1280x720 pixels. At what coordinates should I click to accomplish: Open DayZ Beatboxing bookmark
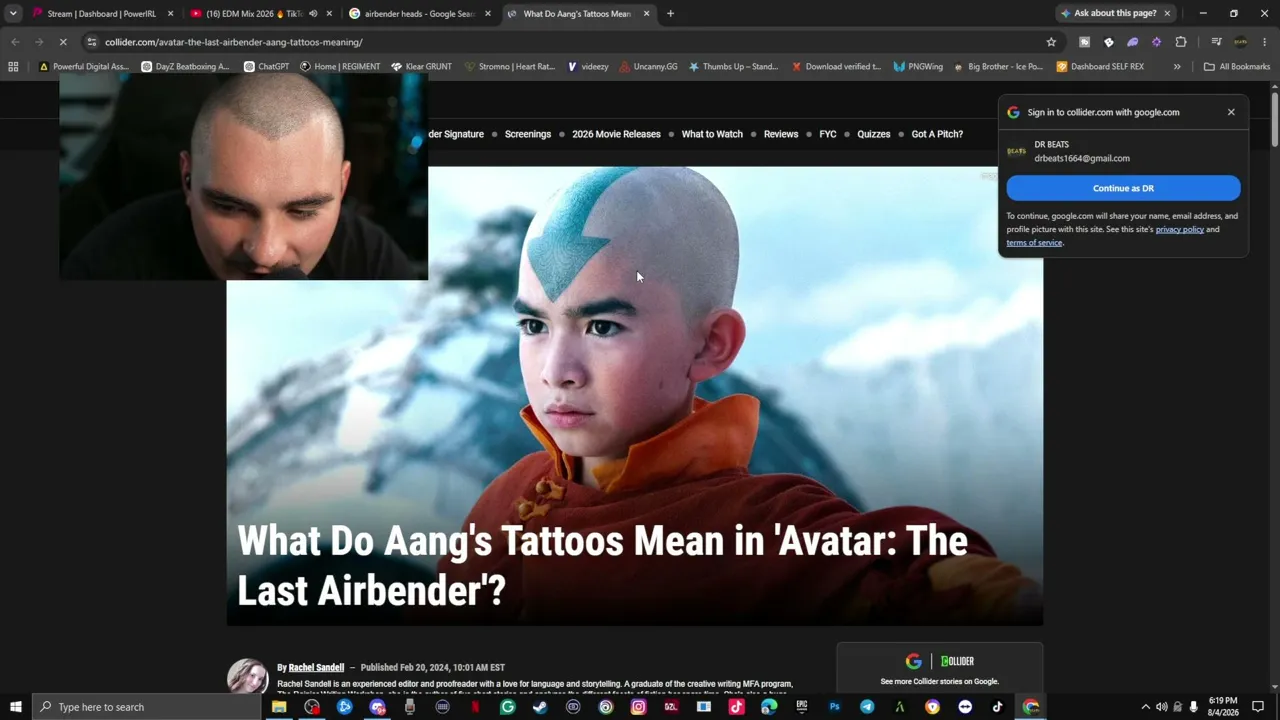coord(185,67)
